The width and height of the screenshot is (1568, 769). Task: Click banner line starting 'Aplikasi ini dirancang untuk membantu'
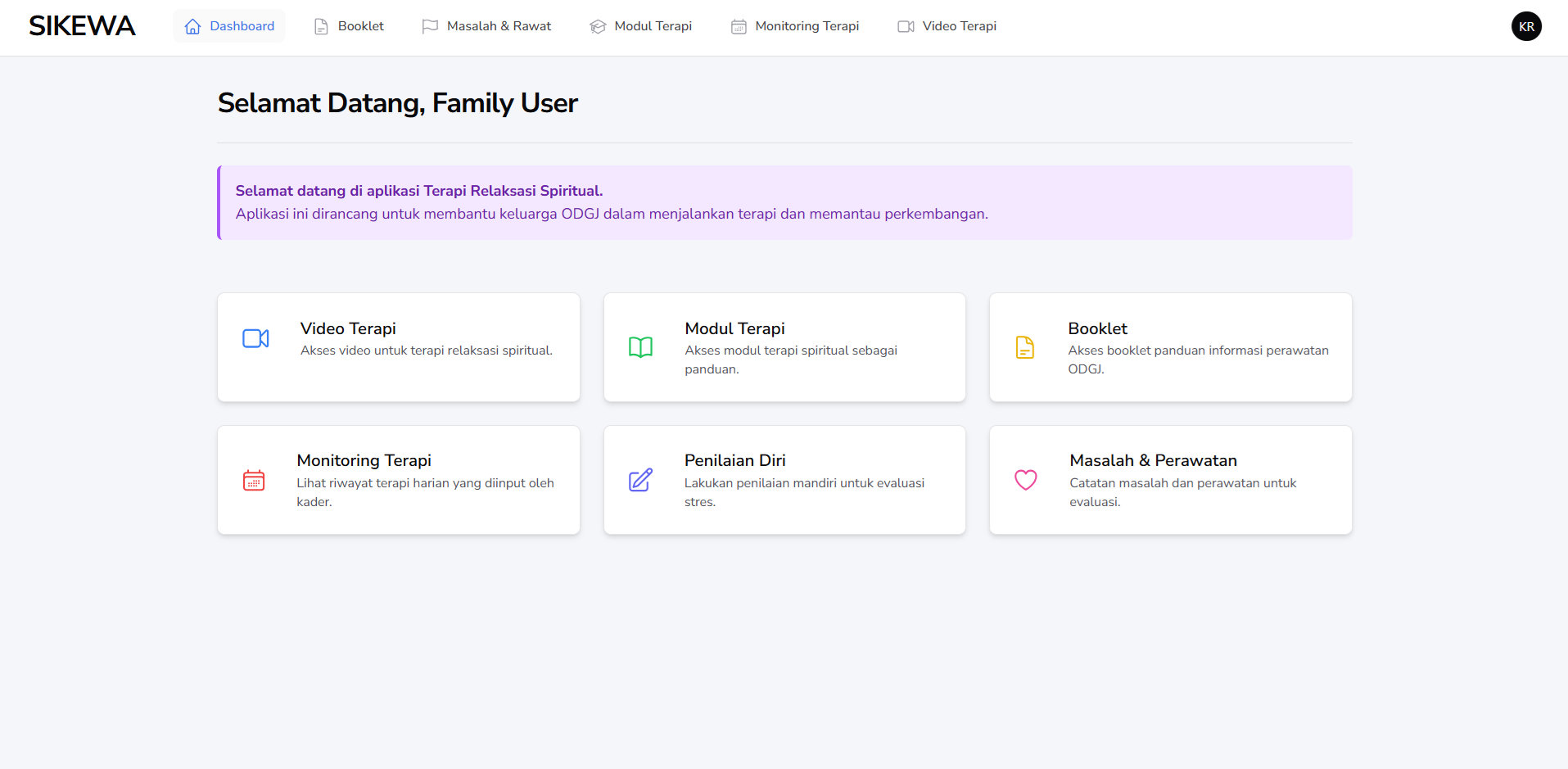pyautogui.click(x=612, y=214)
